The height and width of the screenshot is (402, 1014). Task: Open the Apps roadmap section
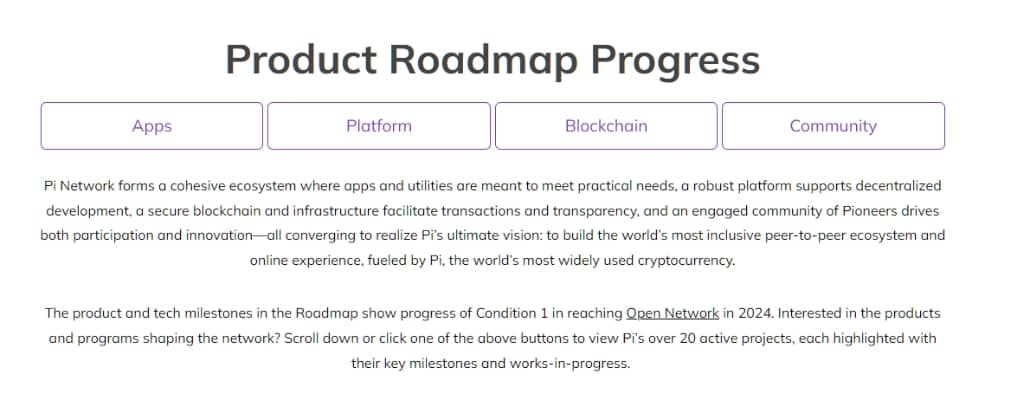152,126
